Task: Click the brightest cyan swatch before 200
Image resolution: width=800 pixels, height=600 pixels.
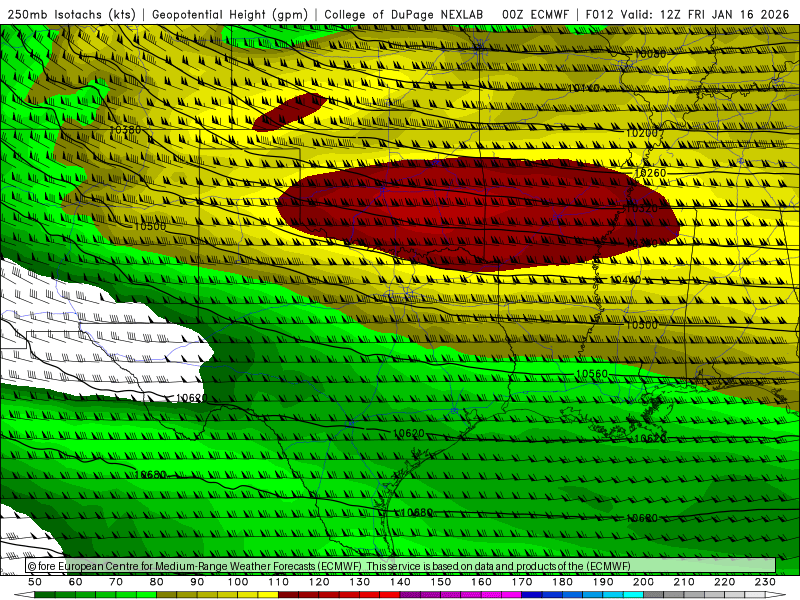Action: tap(633, 595)
